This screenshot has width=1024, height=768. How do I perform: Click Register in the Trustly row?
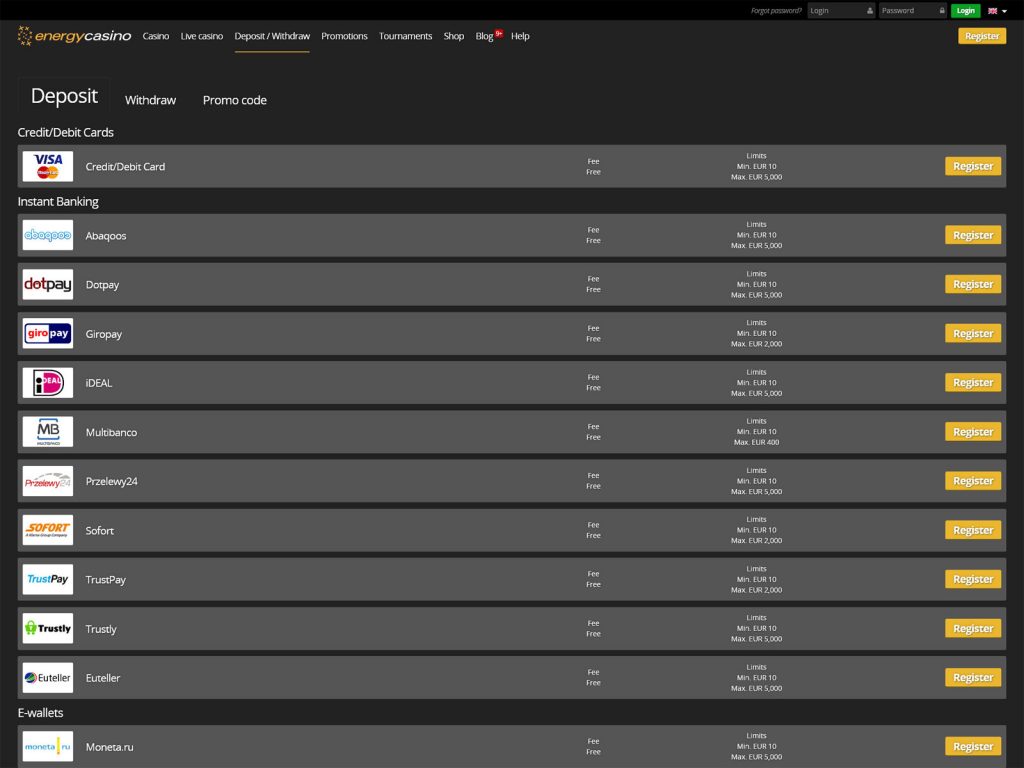coord(972,628)
